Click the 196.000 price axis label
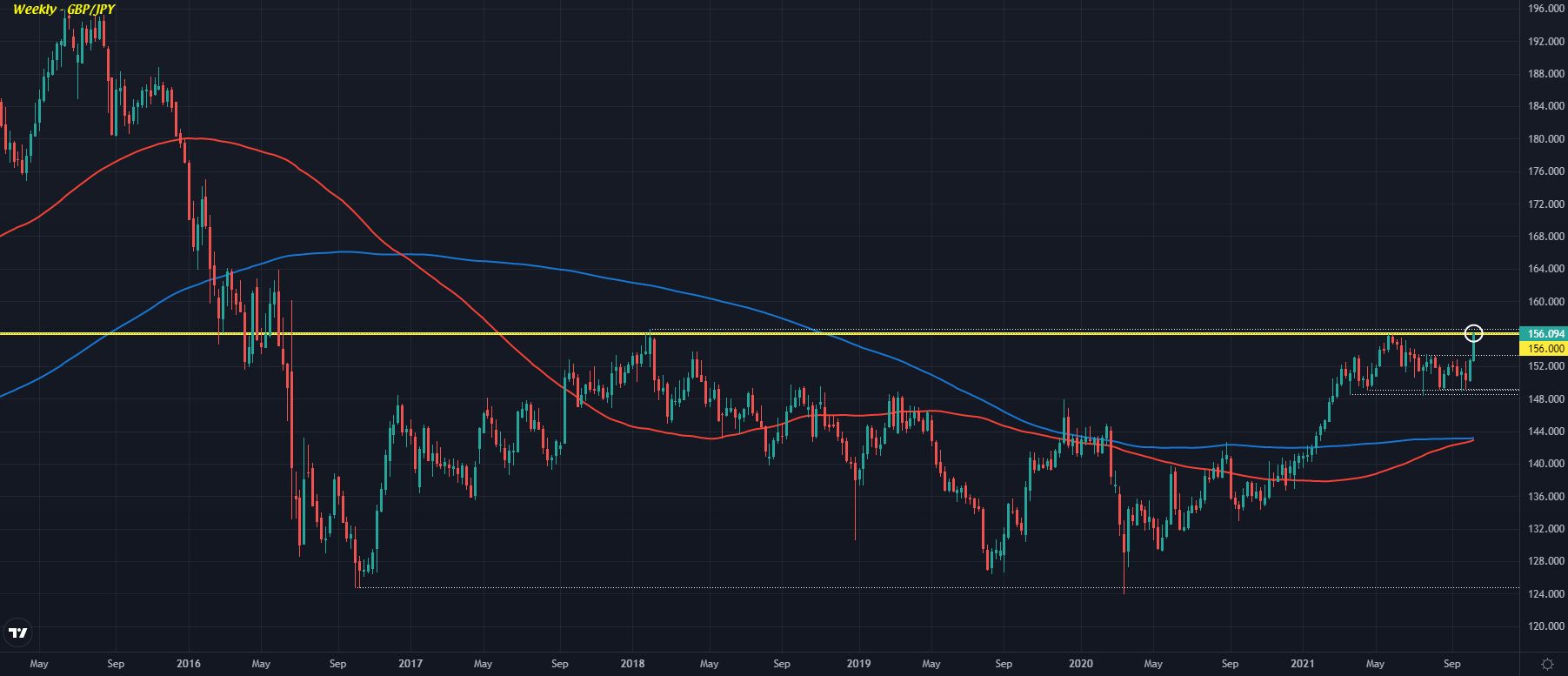Image resolution: width=1568 pixels, height=676 pixels. point(1546,9)
